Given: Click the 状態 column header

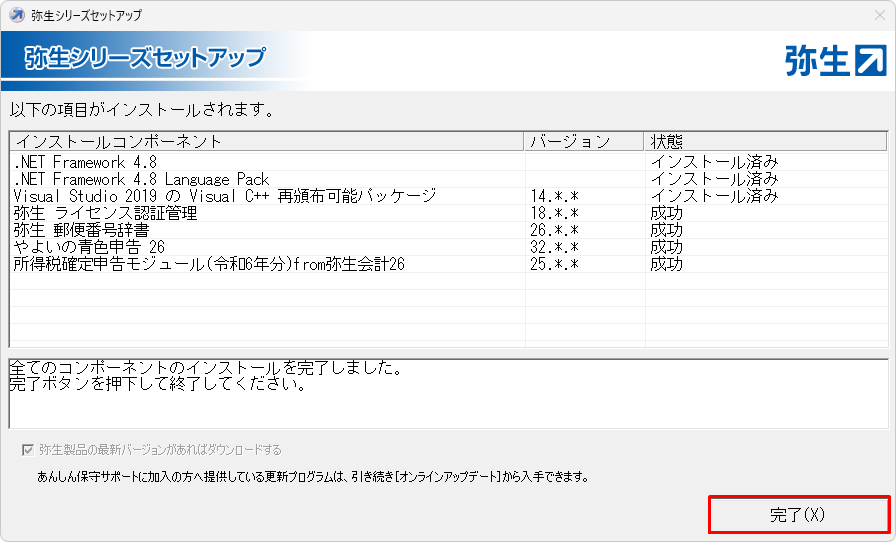Looking at the screenshot, I should [x=667, y=141].
